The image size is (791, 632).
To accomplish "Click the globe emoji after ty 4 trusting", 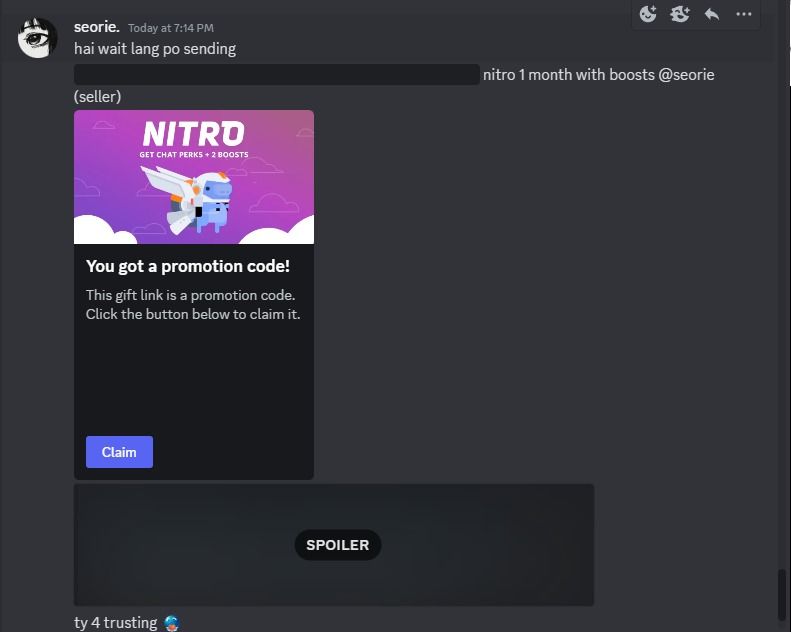I will [x=172, y=623].
